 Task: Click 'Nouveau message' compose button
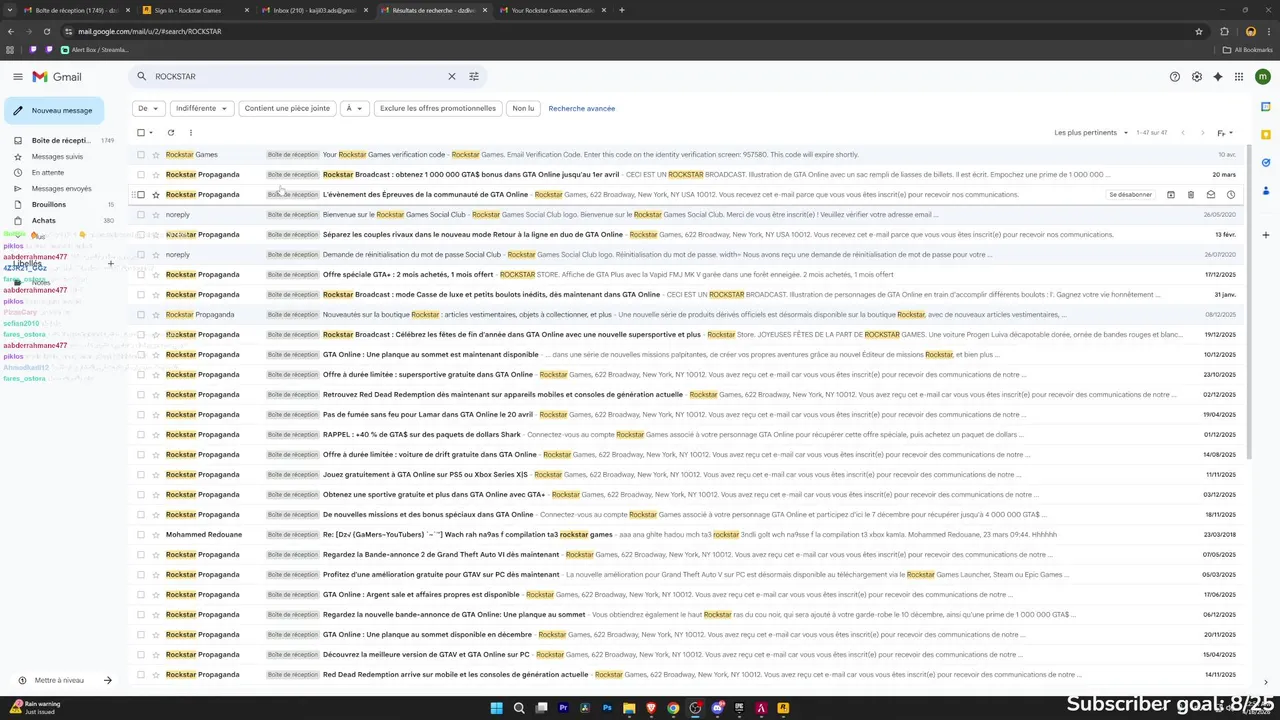click(54, 111)
